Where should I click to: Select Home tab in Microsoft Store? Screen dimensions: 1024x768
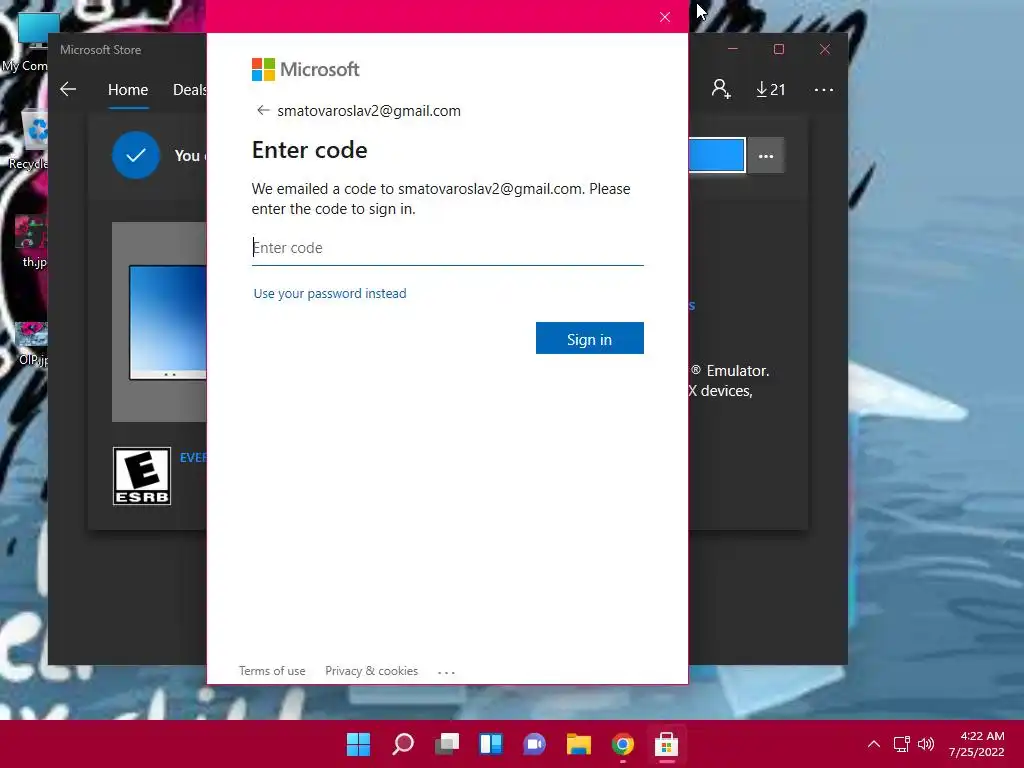(128, 89)
